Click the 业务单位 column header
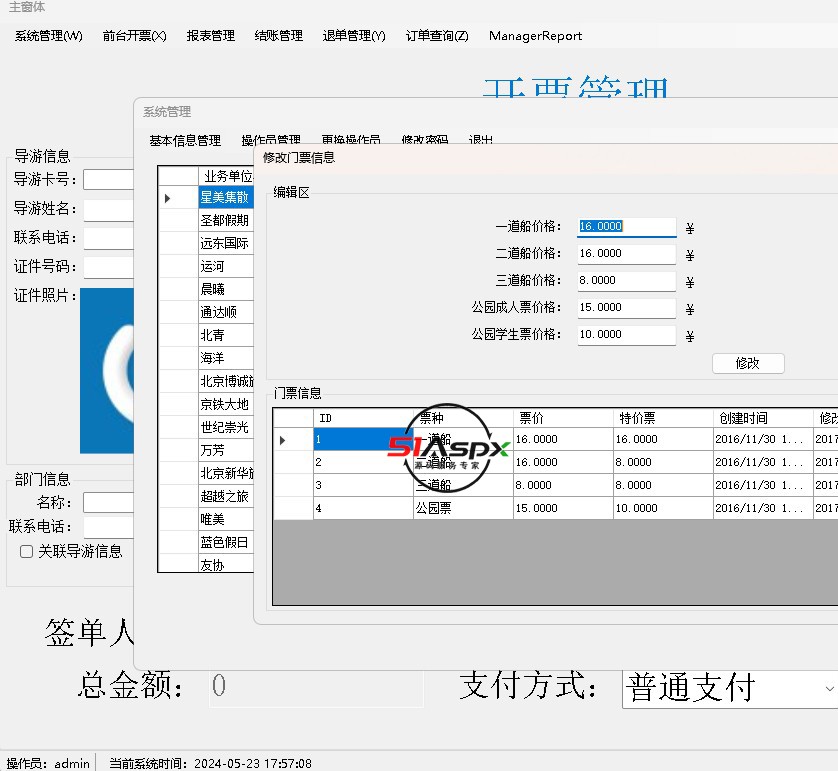 [226, 176]
